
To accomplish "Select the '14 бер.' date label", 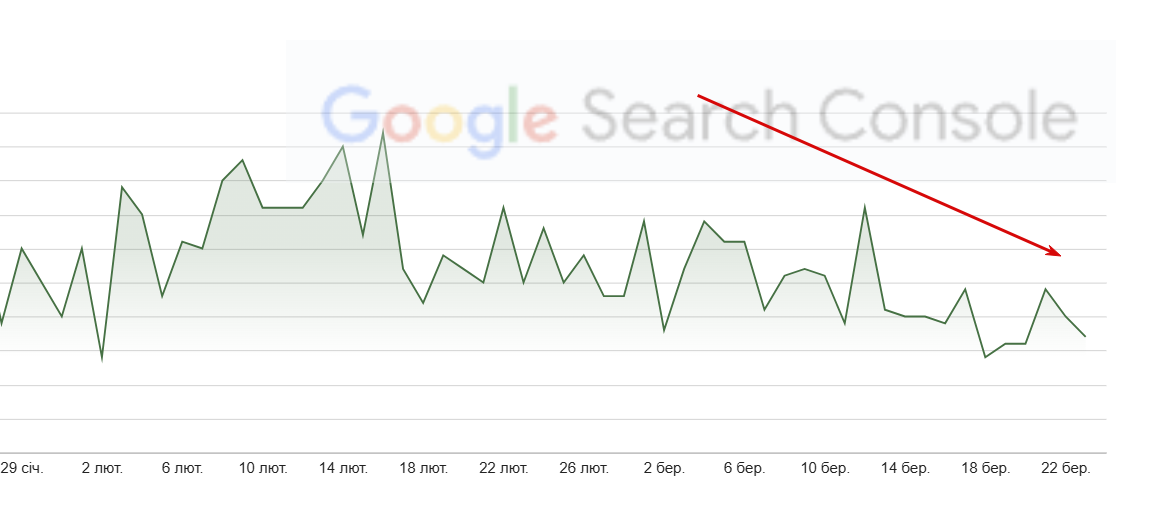I will coord(905,469).
